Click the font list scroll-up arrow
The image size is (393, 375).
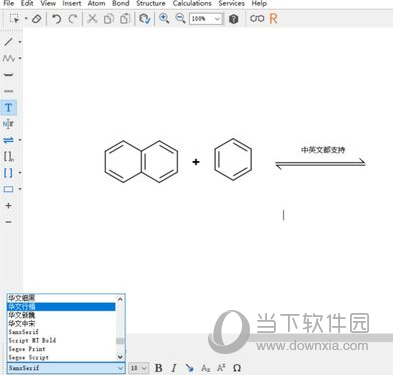pyautogui.click(x=120, y=299)
